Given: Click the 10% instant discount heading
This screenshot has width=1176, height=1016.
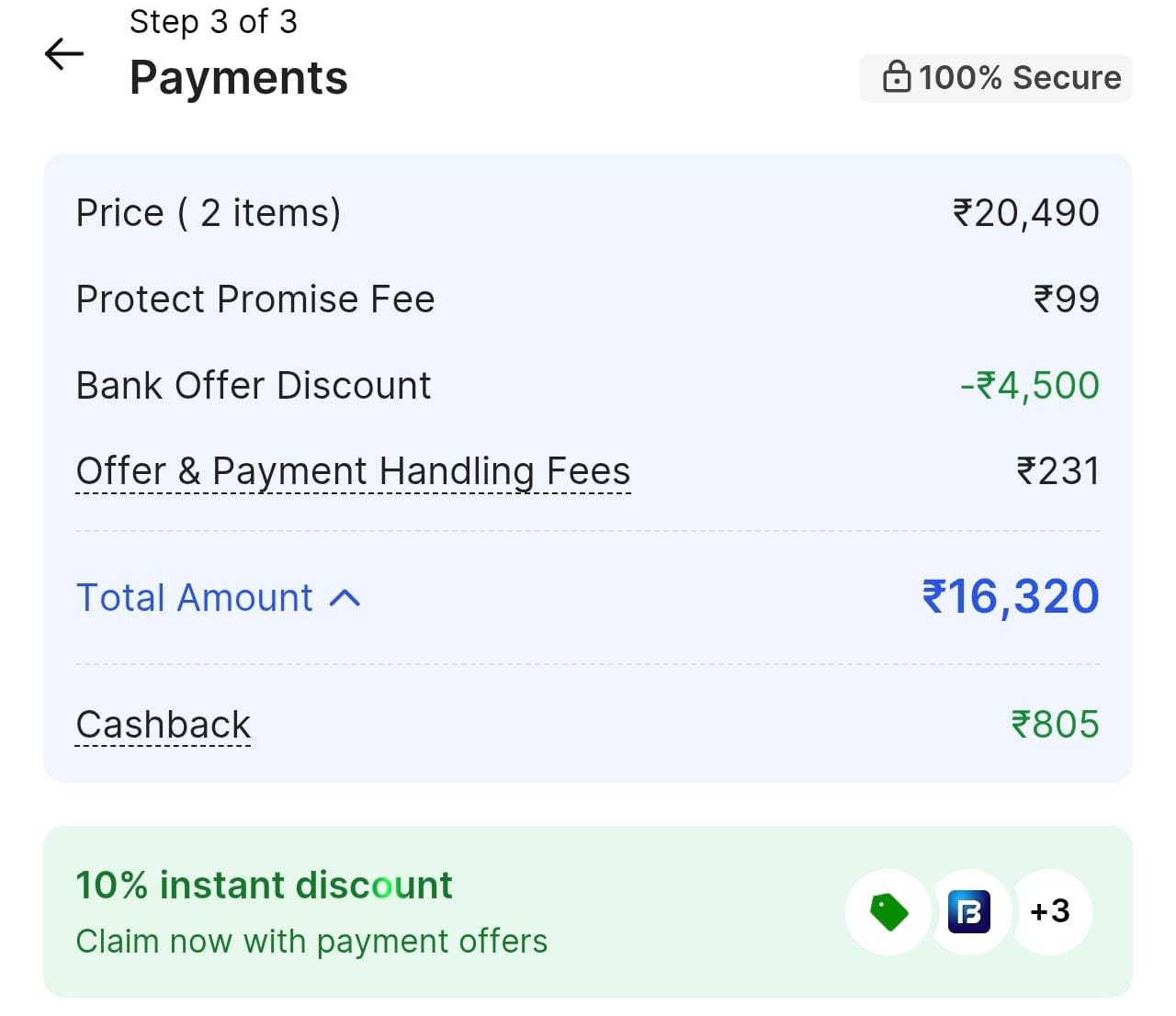Looking at the screenshot, I should pos(264,886).
